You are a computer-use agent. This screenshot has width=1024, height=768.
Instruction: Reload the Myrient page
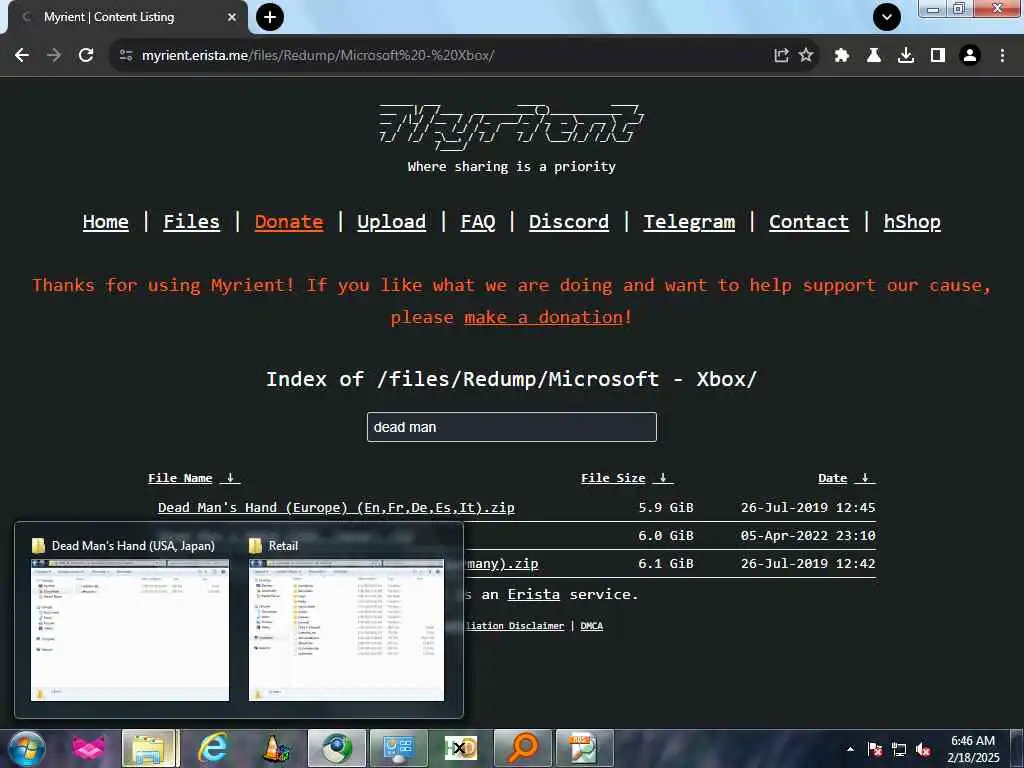pos(86,55)
